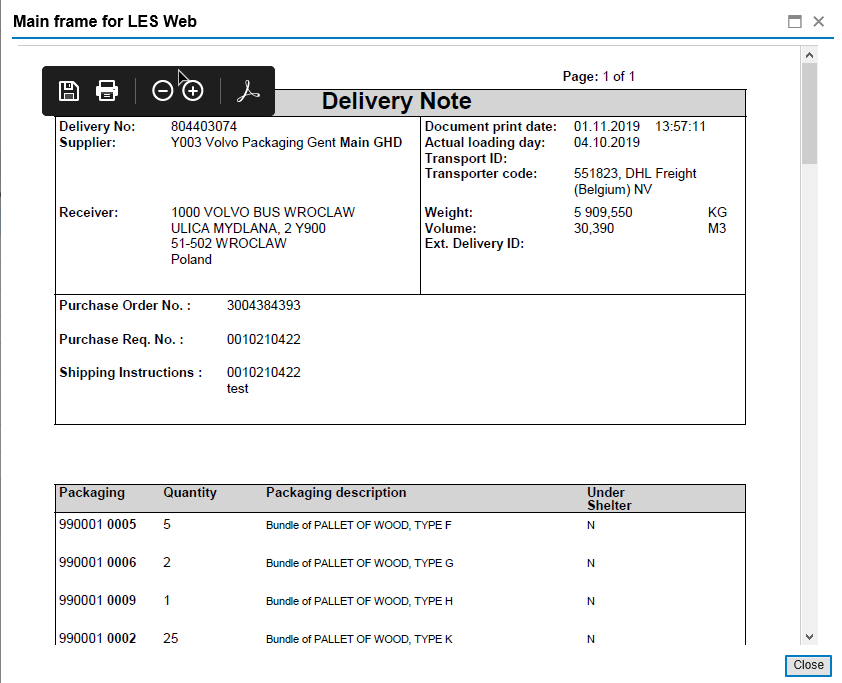The height and width of the screenshot is (683, 842).
Task: Click the Ext. Delivery ID label
Action: pyautogui.click(x=475, y=243)
